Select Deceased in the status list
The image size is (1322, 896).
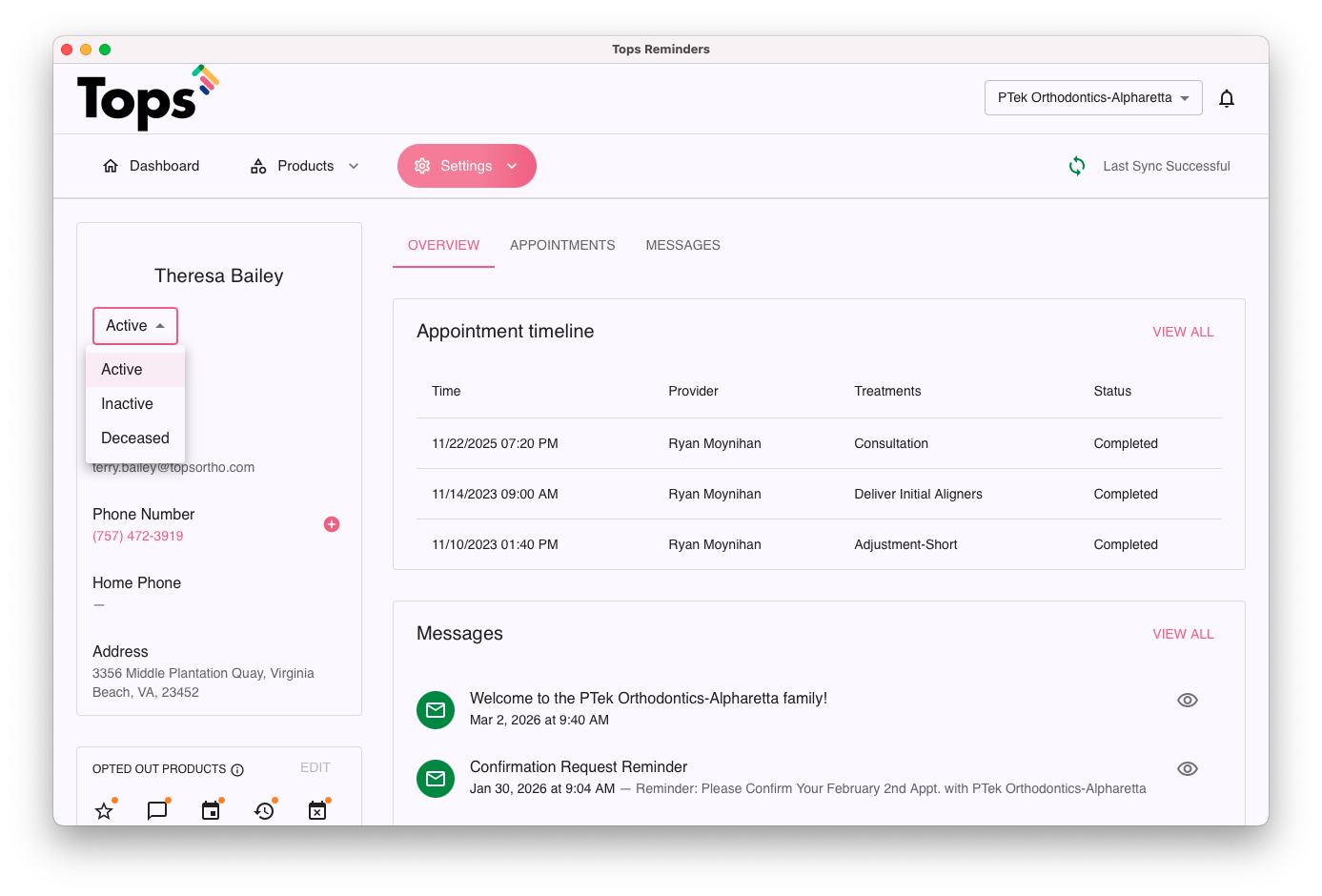[135, 438]
